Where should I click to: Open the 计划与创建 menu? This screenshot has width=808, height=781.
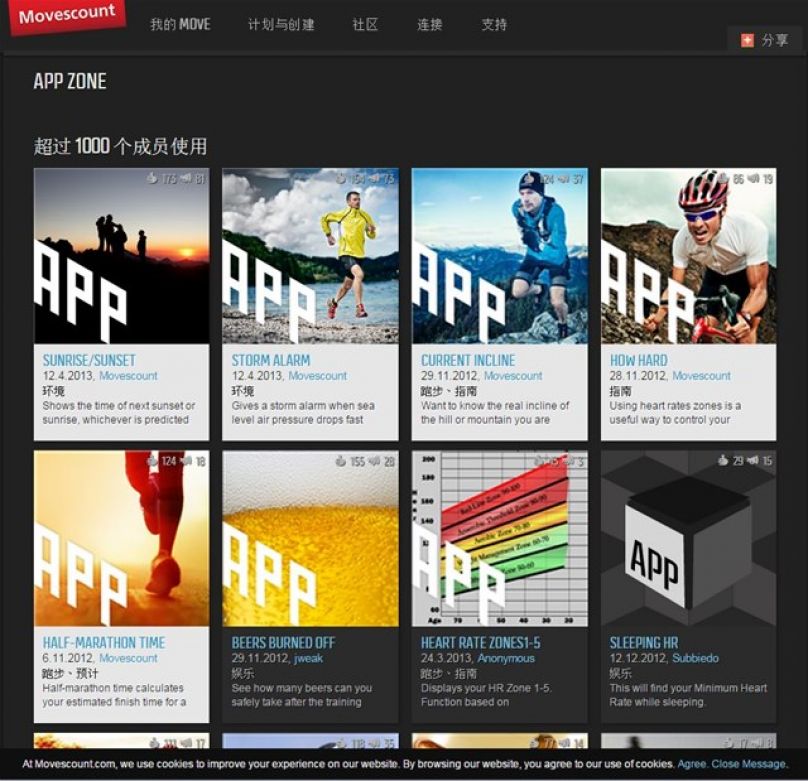pos(281,24)
